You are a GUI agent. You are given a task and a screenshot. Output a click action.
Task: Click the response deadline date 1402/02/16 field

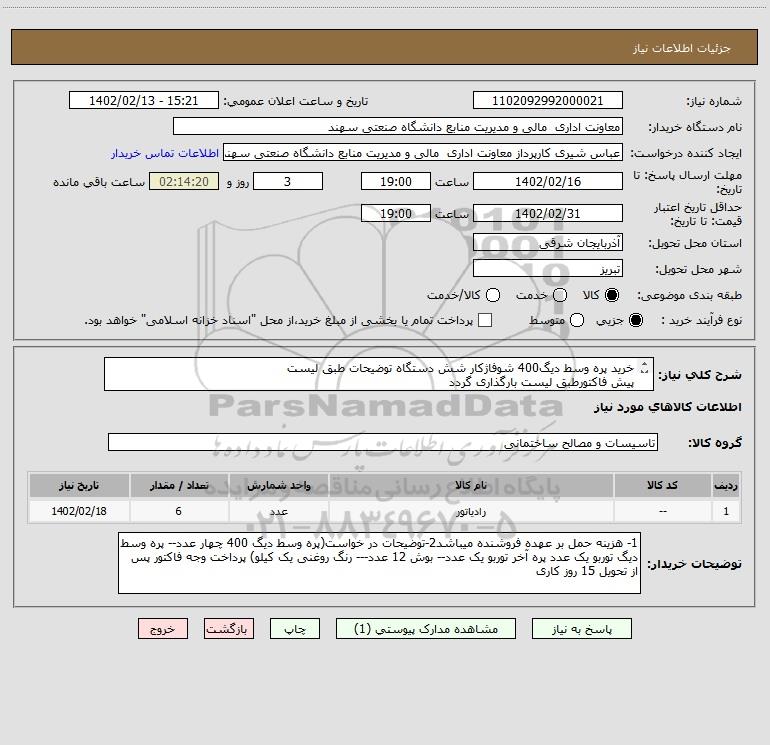coord(548,181)
